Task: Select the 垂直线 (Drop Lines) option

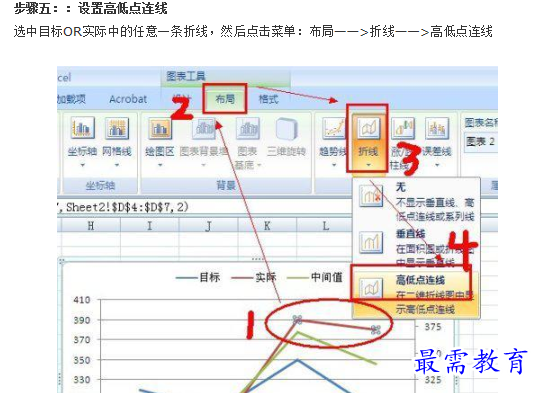Action: (416, 247)
